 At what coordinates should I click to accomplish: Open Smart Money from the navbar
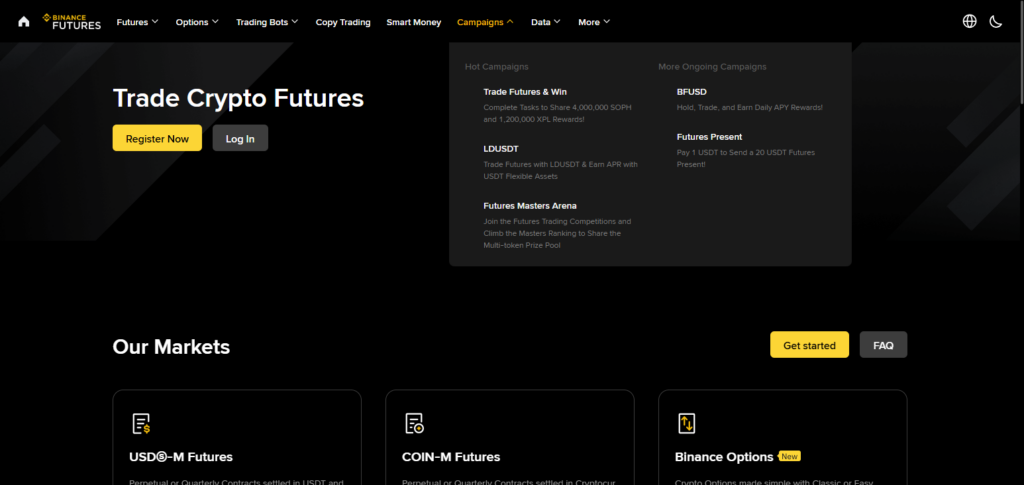click(x=413, y=22)
